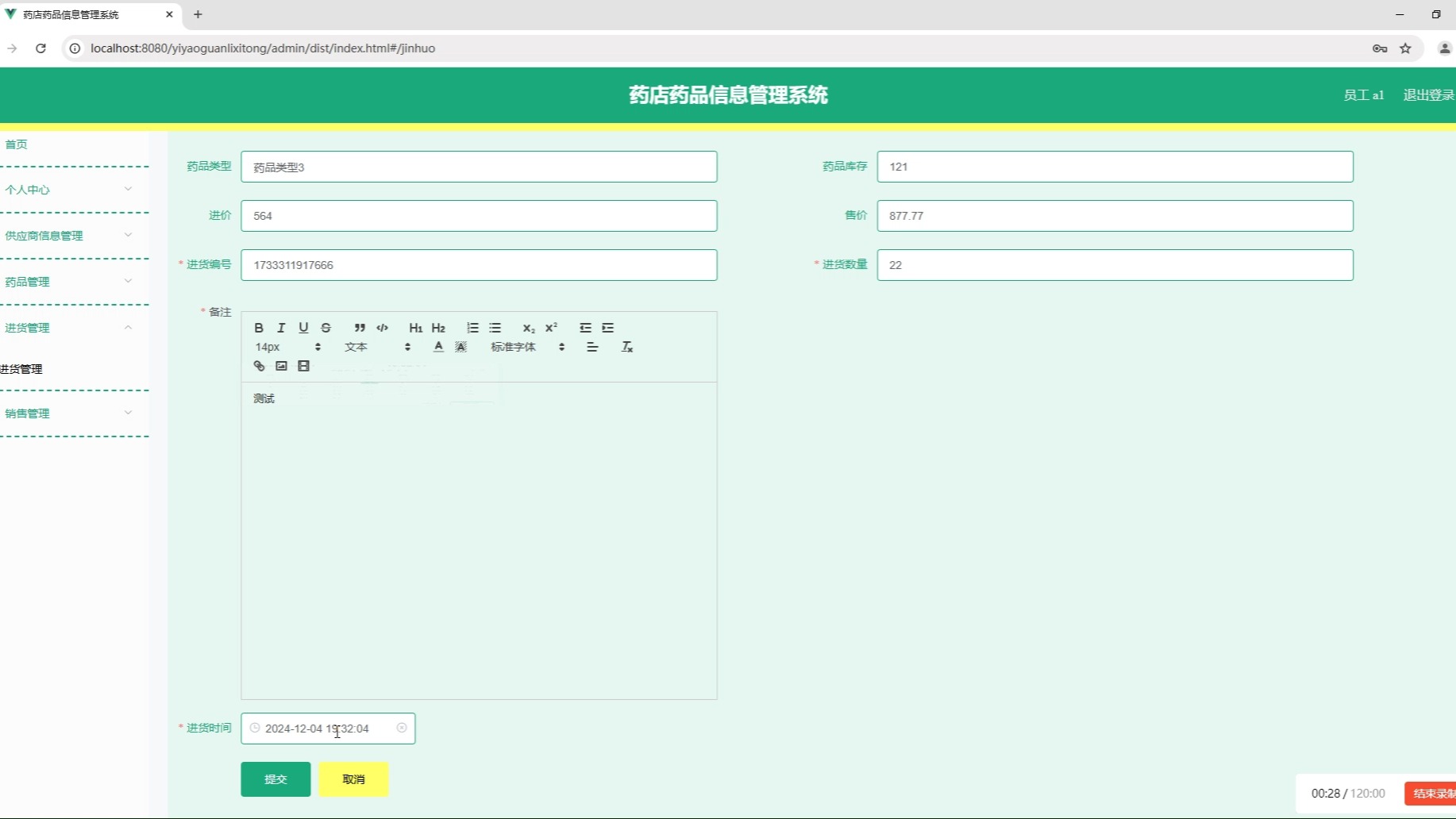Click the 提交 submit button
This screenshot has height=819, width=1456.
[275, 779]
